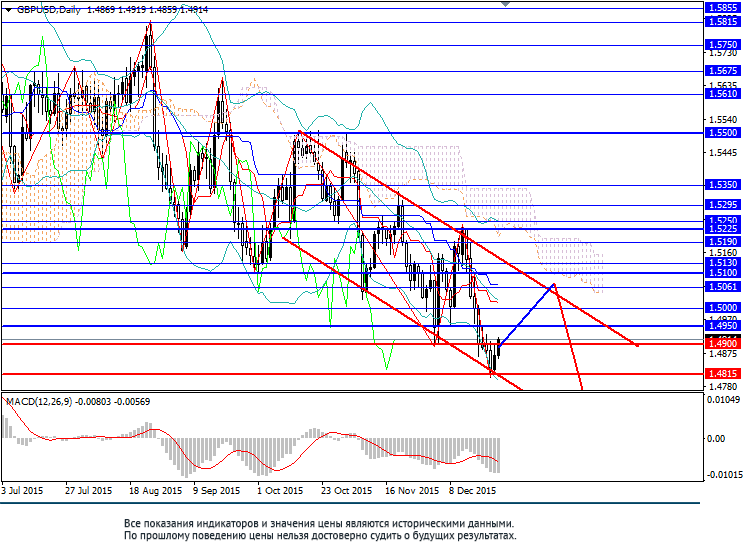Viewport: 743px width, 552px height.
Task: Select the 1.5750 price level label
Action: coord(722,45)
